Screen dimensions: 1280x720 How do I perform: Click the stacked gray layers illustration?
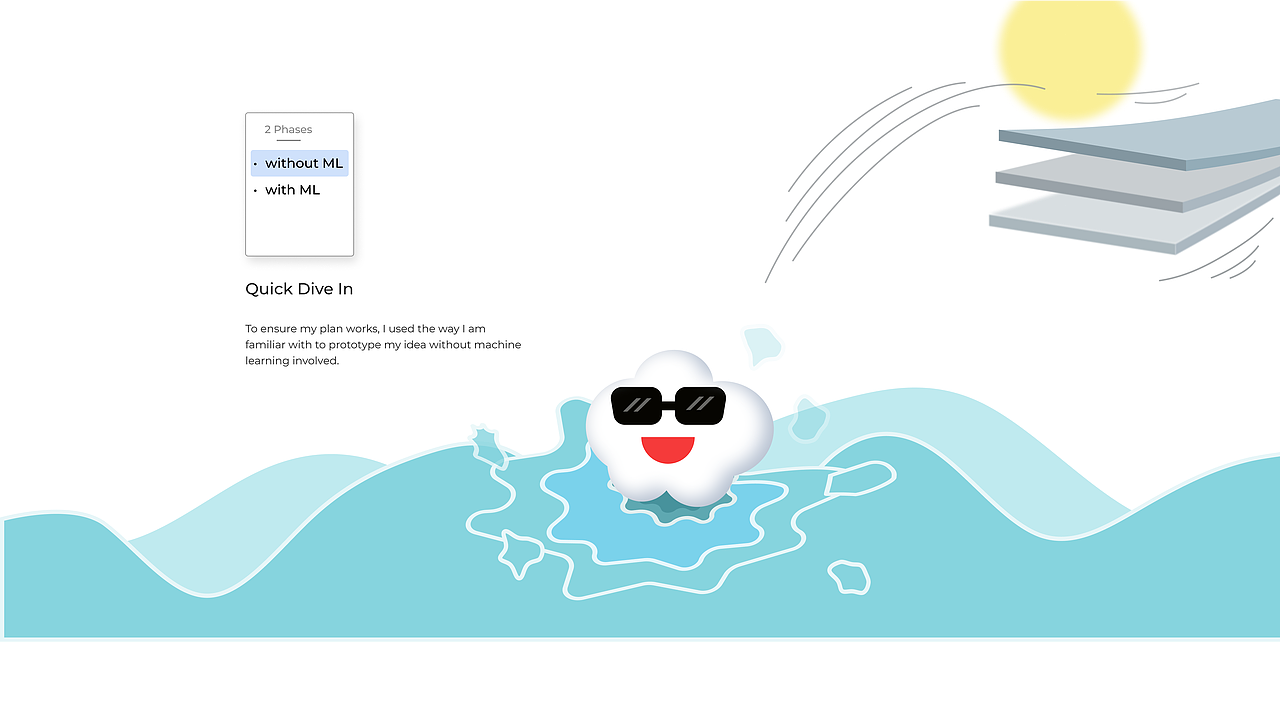[1136, 177]
